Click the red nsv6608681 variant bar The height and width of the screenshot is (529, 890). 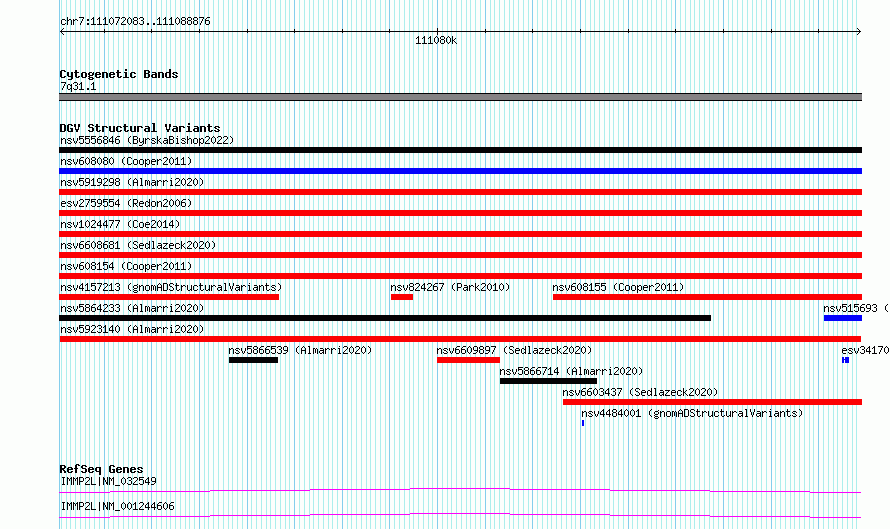pos(460,255)
